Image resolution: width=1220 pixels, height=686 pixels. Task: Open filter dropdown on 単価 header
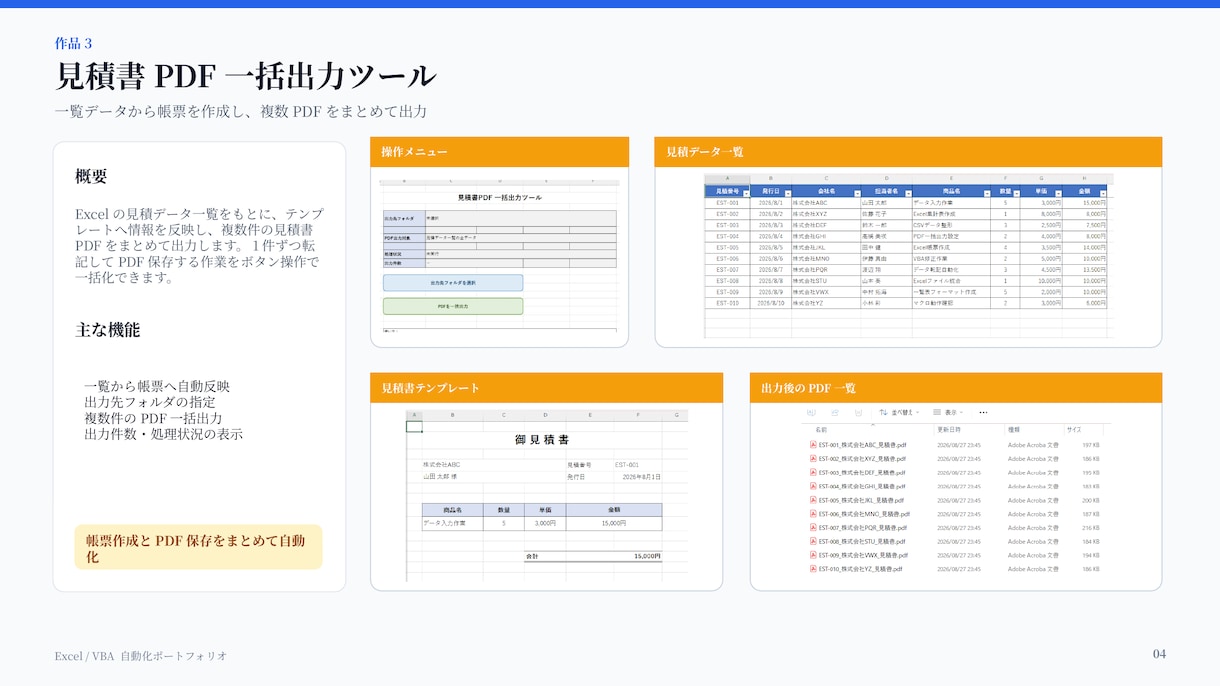pos(1058,193)
